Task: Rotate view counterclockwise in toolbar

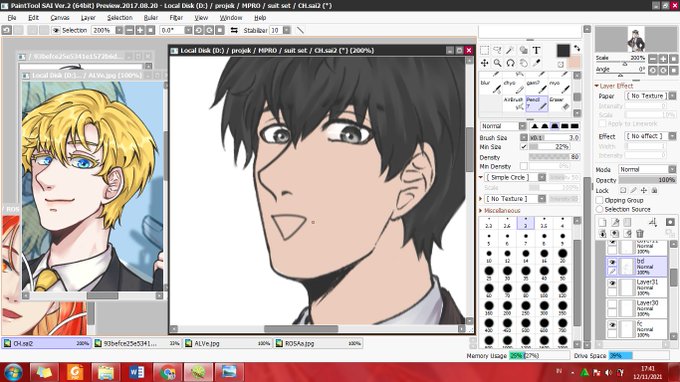Action: click(199, 30)
